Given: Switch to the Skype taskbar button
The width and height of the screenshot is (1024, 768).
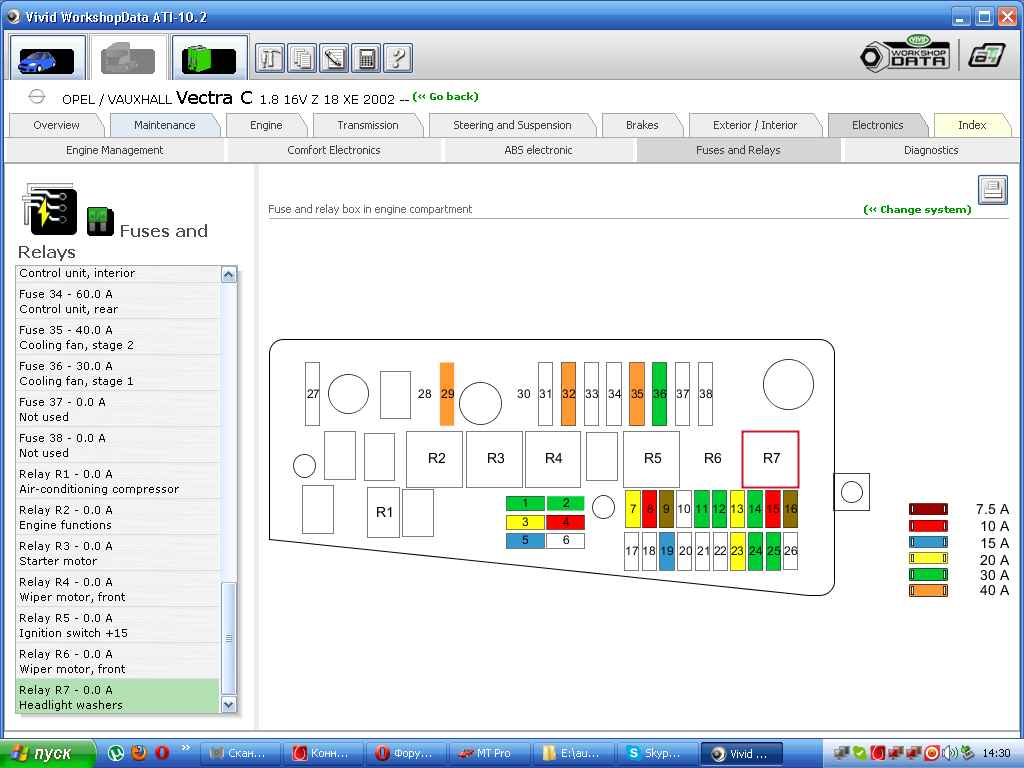Looking at the screenshot, I should tap(656, 754).
